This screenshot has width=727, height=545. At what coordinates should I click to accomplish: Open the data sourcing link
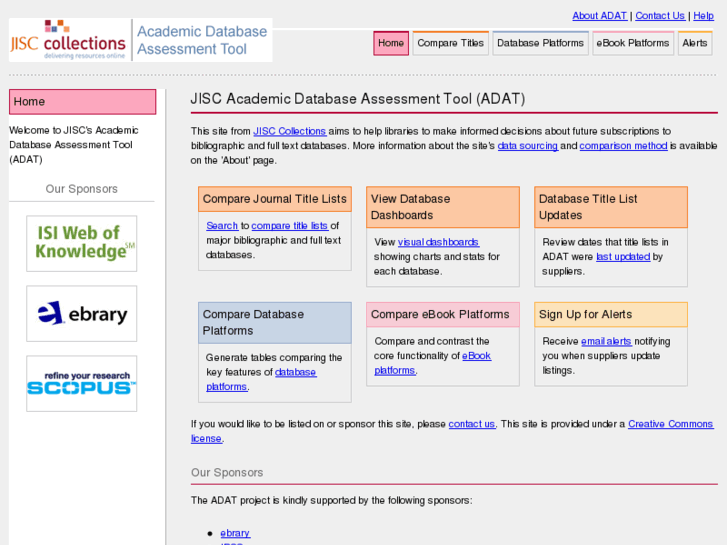(528, 146)
